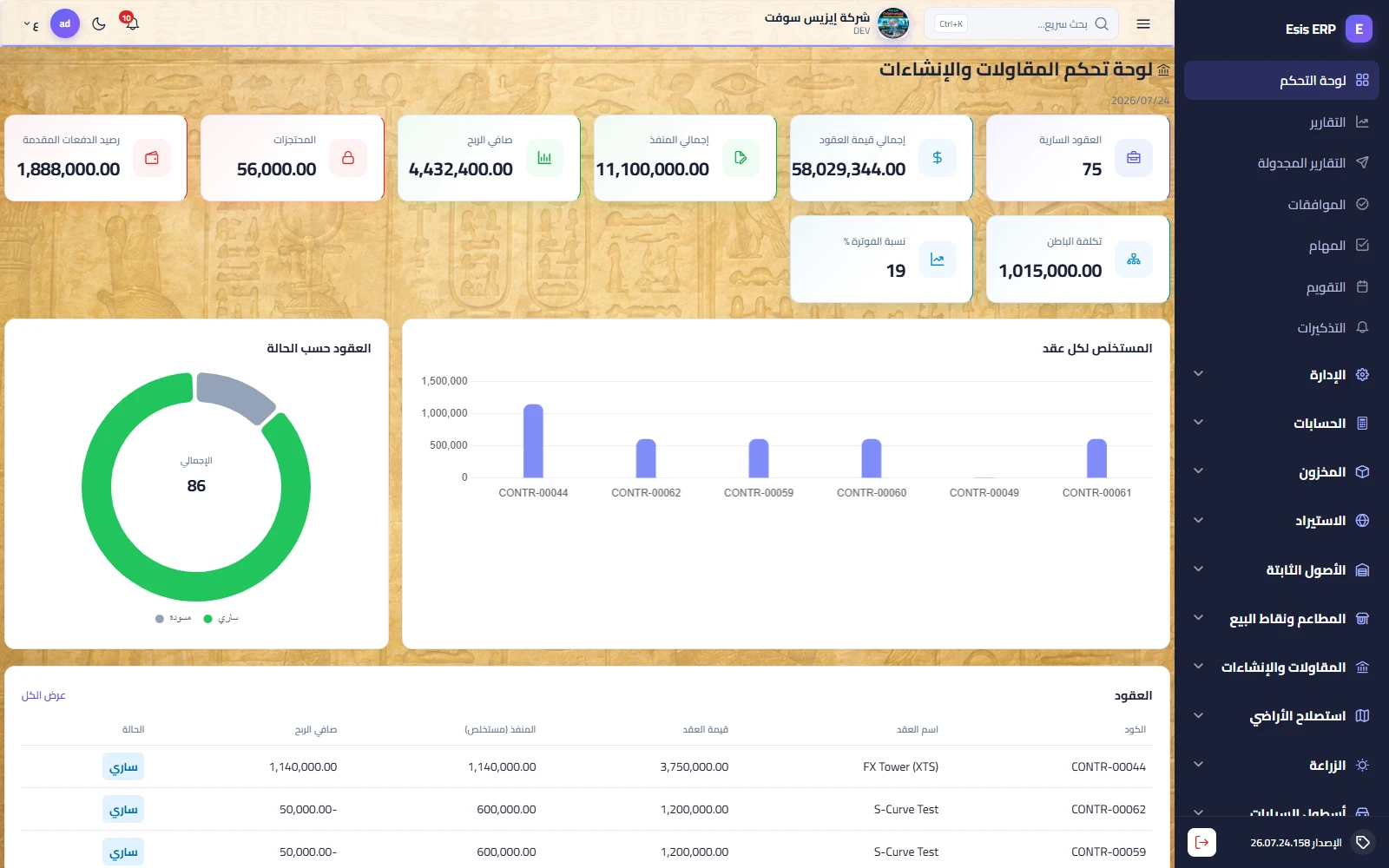Click the 3,750,000.00 contract value cell
This screenshot has height=868, width=1389.
click(x=694, y=766)
